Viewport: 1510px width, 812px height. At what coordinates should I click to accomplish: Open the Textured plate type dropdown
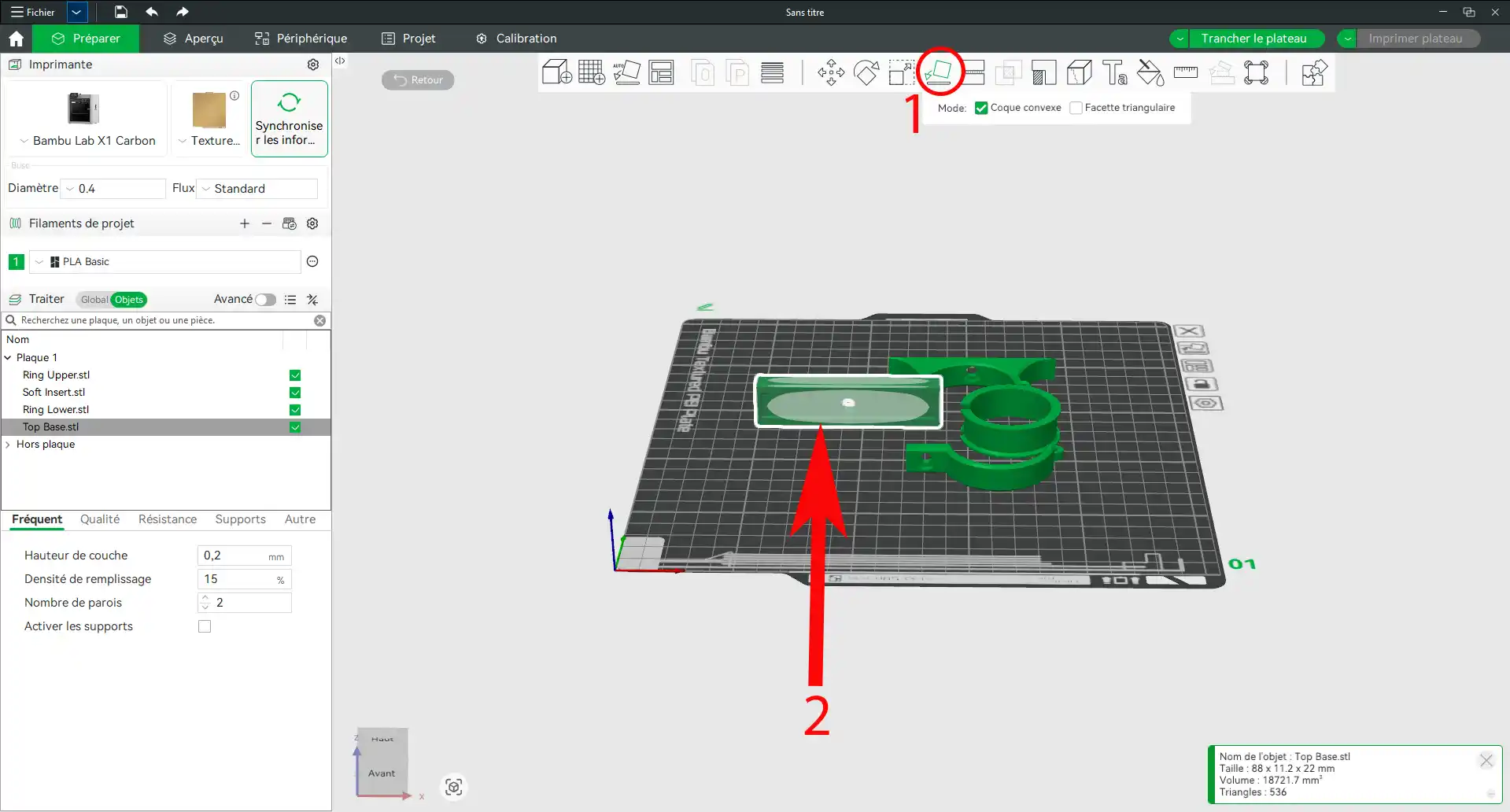pyautogui.click(x=209, y=141)
